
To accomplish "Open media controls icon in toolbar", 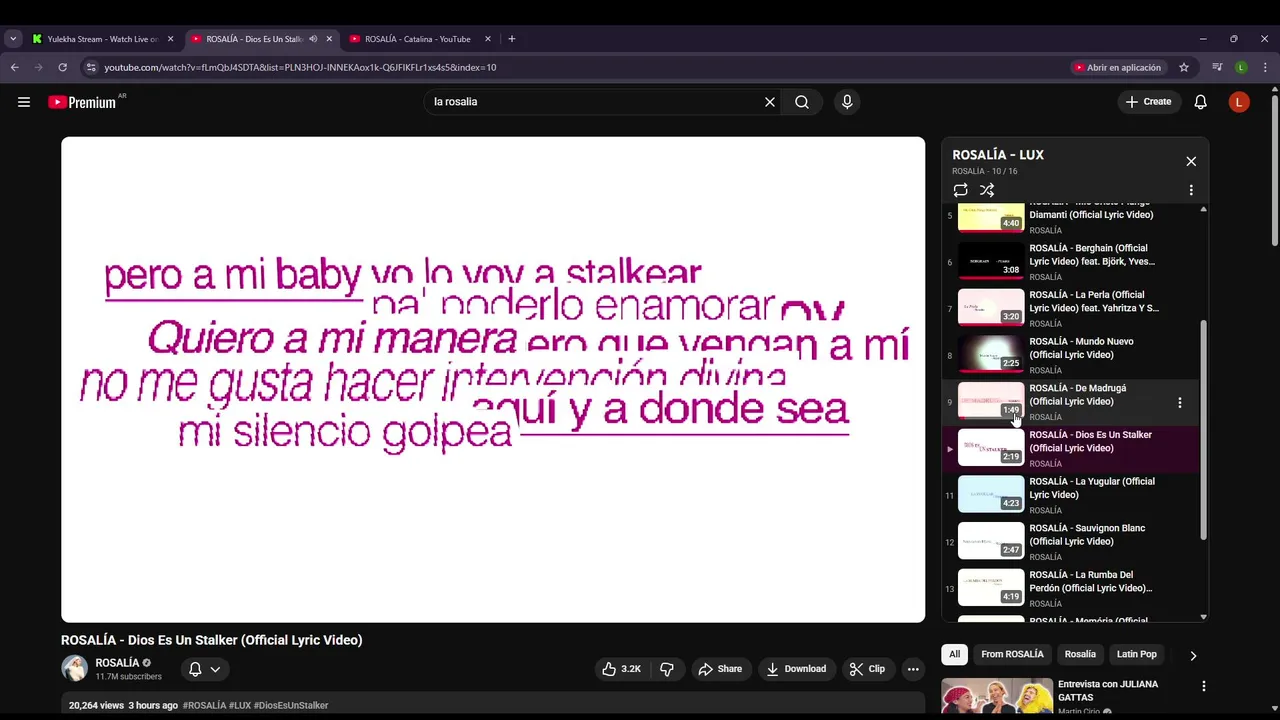I will click(x=1217, y=68).
